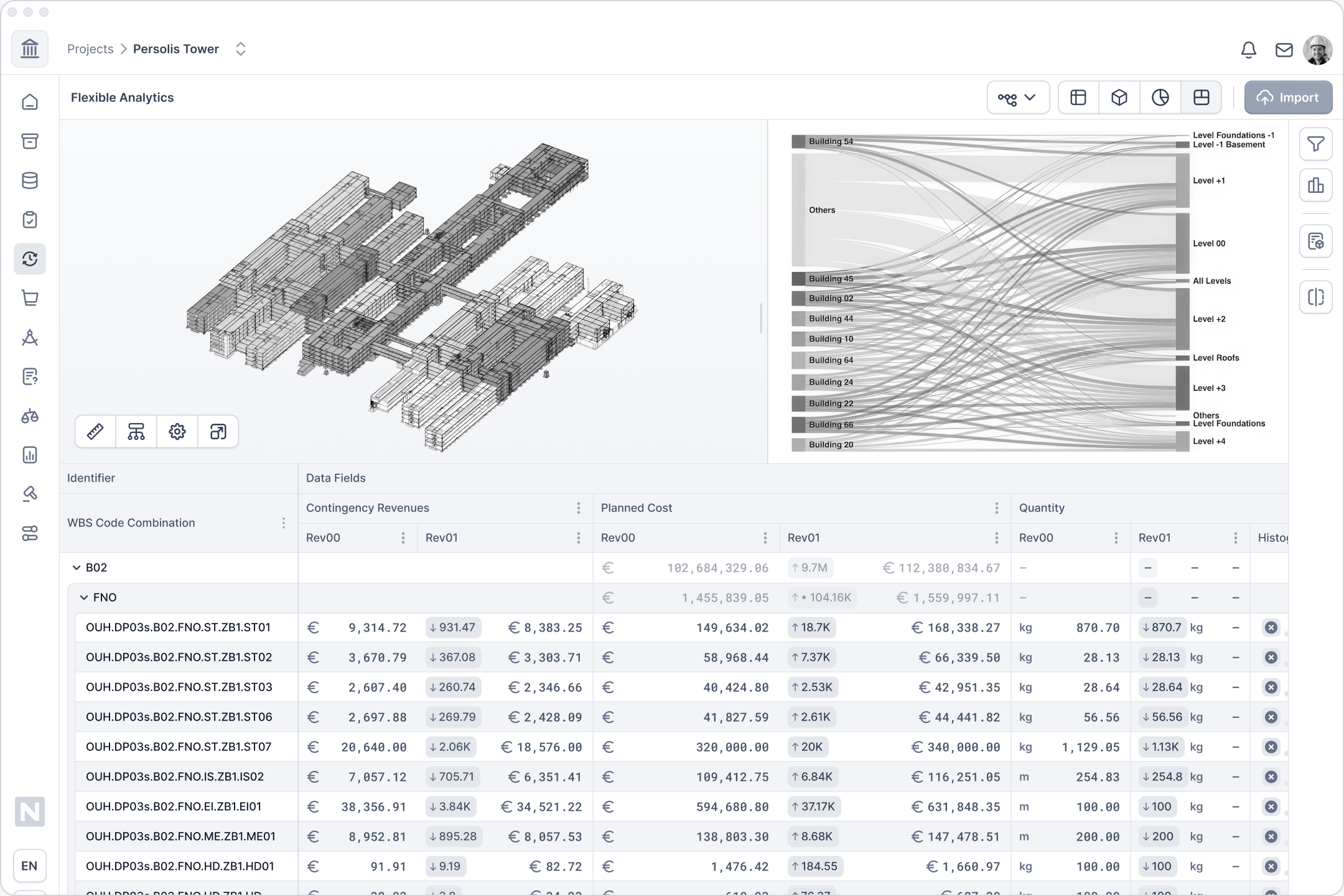
Task: Go to Home in sidebar
Action: (x=30, y=102)
